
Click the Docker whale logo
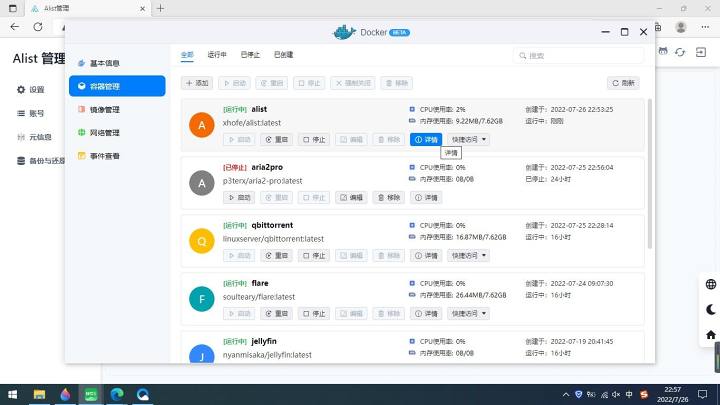point(344,32)
